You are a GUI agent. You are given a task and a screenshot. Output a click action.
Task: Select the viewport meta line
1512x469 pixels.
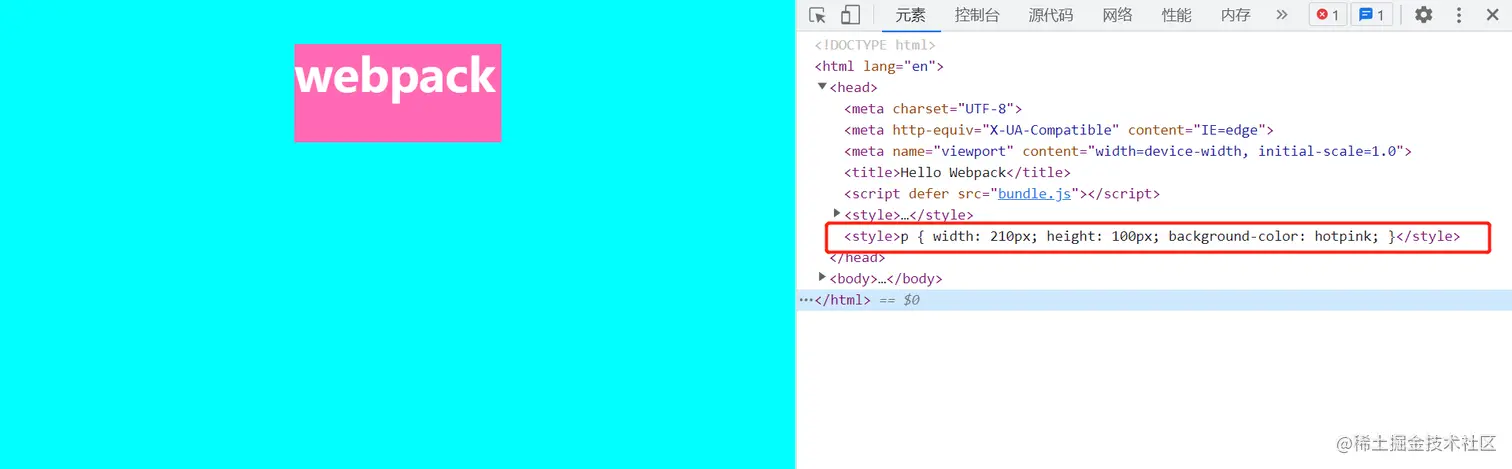pyautogui.click(x=1128, y=151)
